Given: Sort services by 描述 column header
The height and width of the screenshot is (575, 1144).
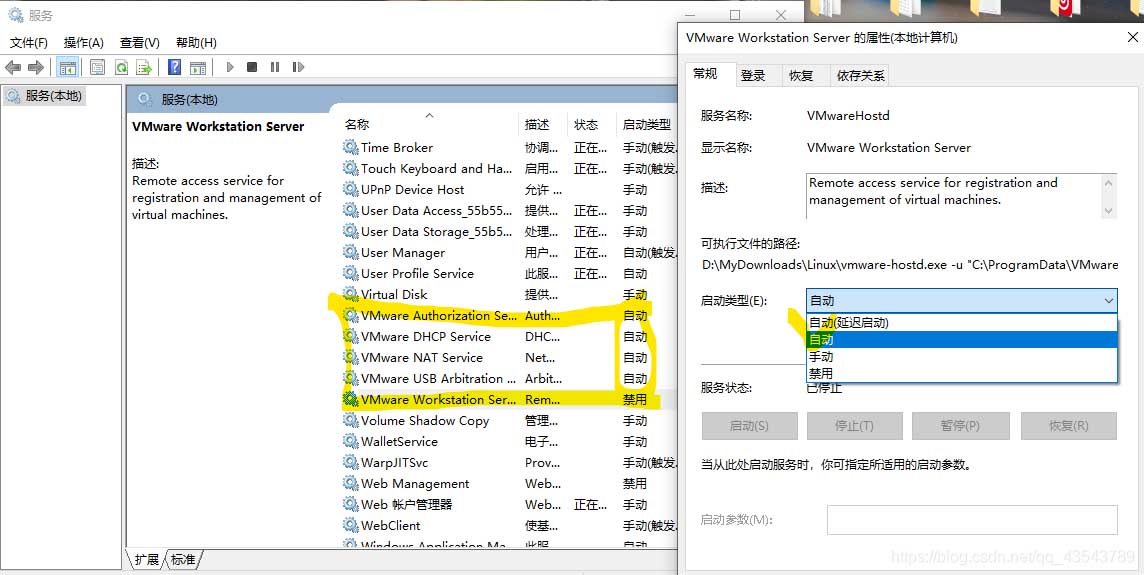Looking at the screenshot, I should pos(543,124).
